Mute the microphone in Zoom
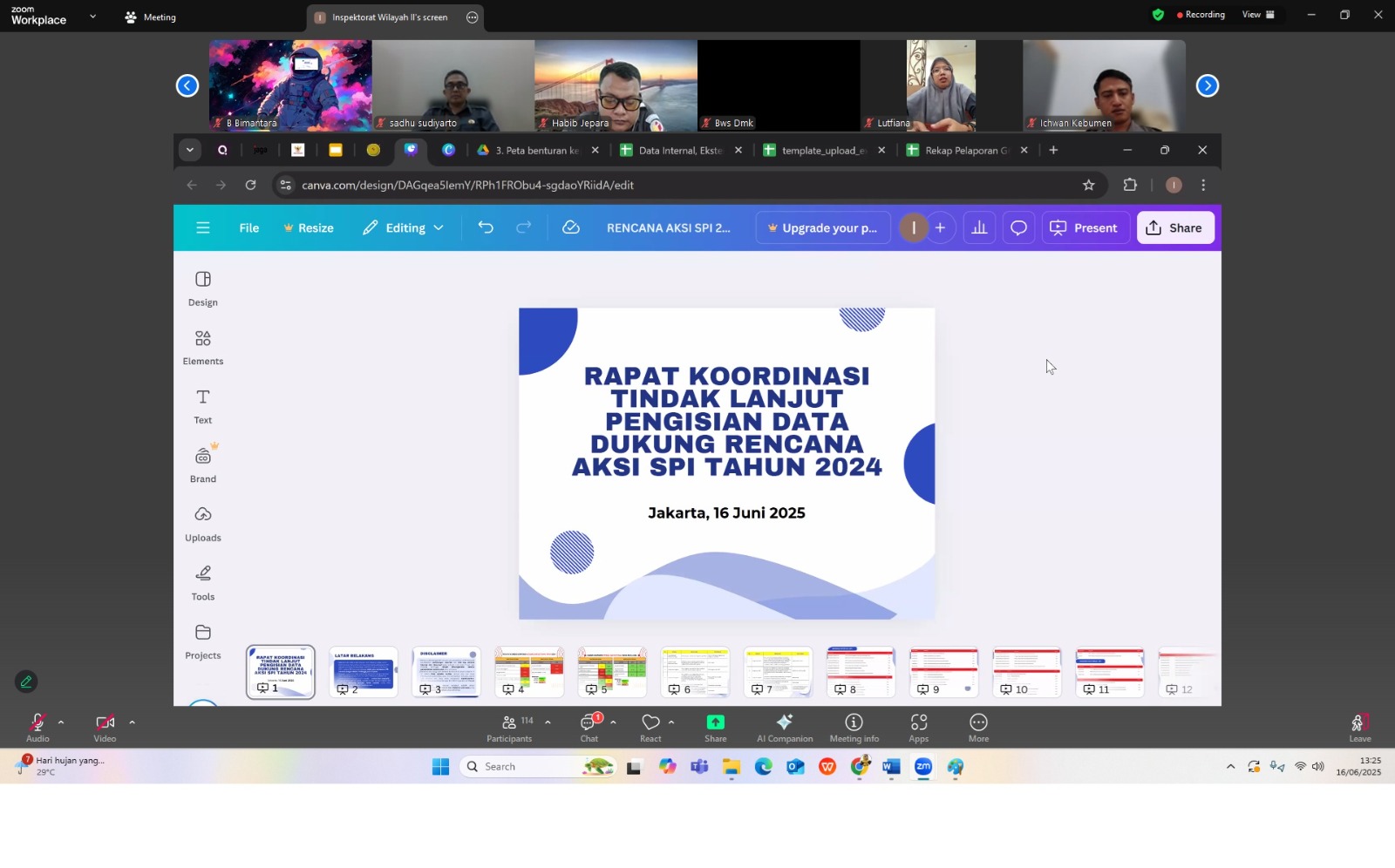 pyautogui.click(x=37, y=723)
